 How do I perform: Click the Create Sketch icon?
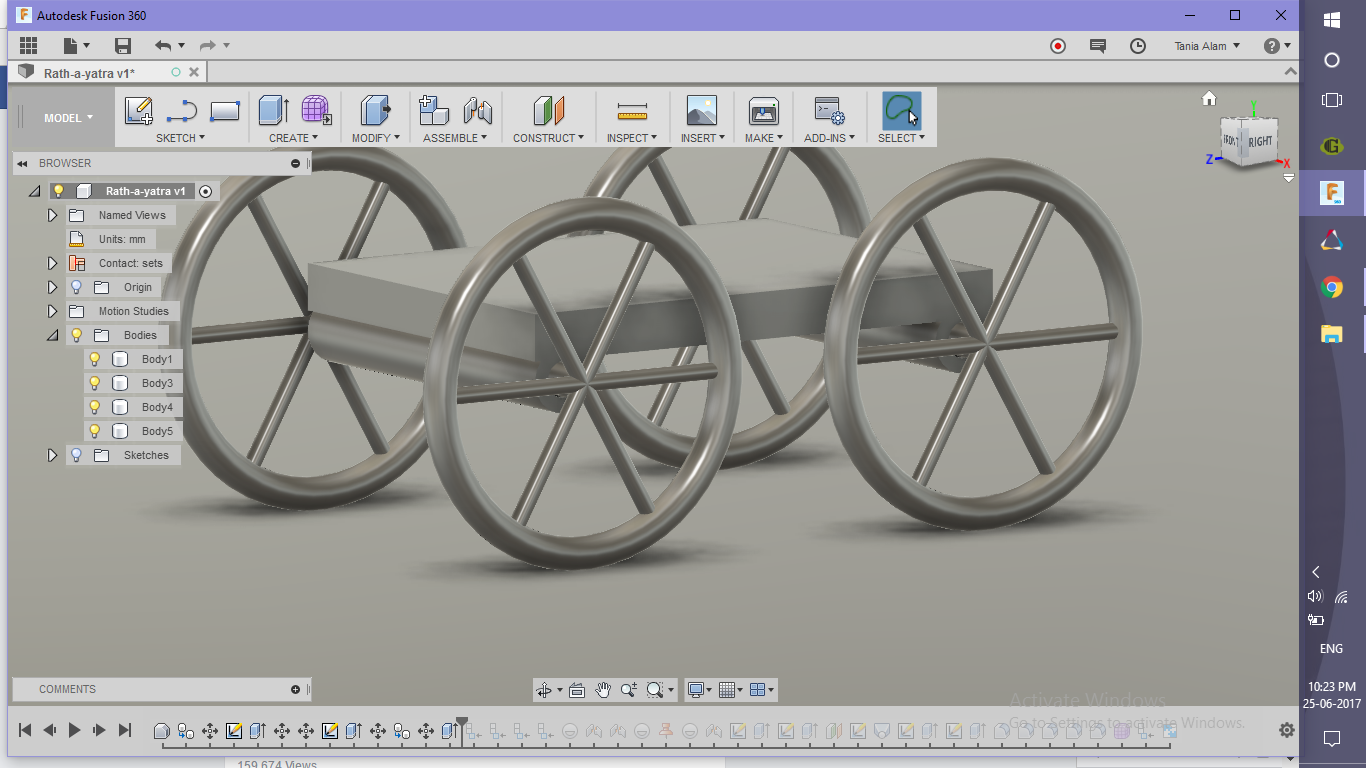[x=138, y=110]
